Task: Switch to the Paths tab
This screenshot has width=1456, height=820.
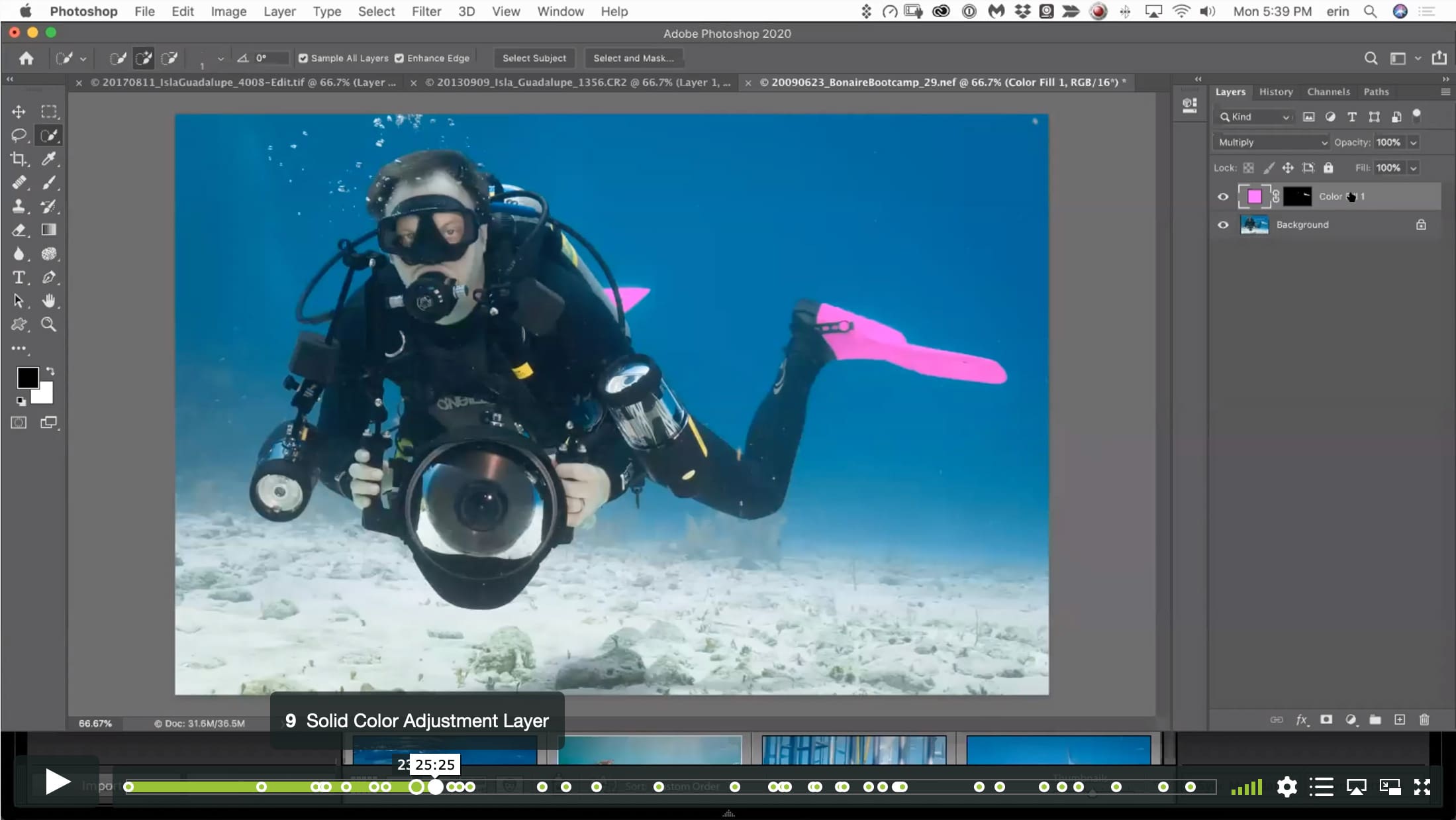Action: [1376, 92]
